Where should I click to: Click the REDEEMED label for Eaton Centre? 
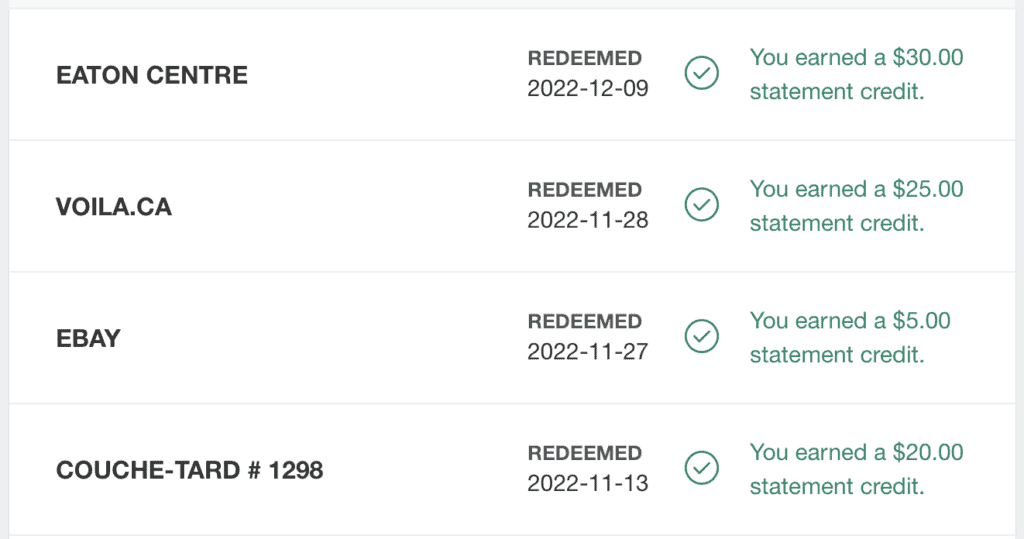pos(585,58)
